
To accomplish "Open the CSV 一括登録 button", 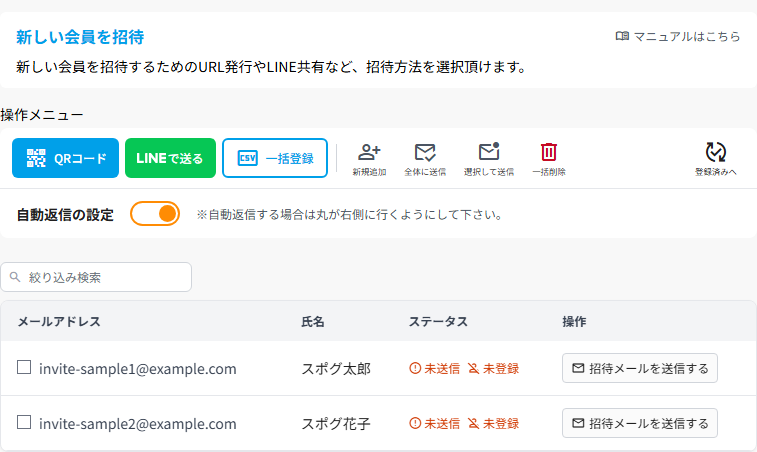I will 275,158.
